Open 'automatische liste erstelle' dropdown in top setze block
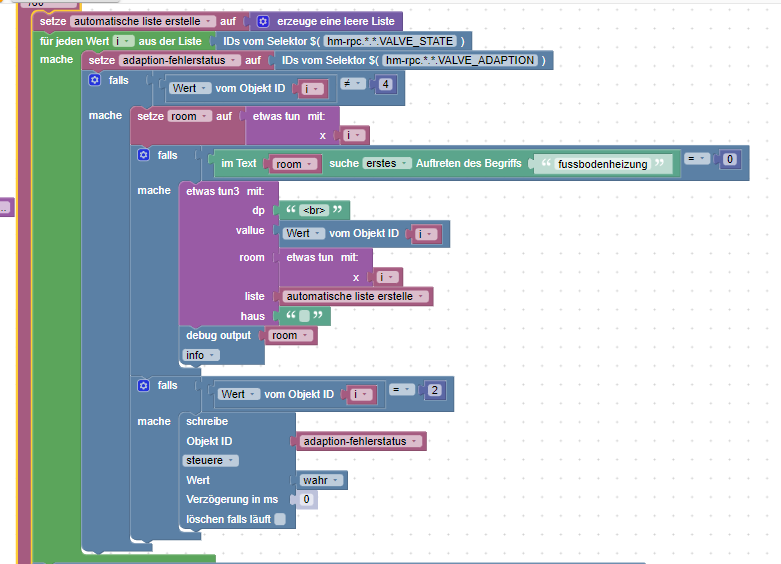This screenshot has height=564, width=781. 143,21
